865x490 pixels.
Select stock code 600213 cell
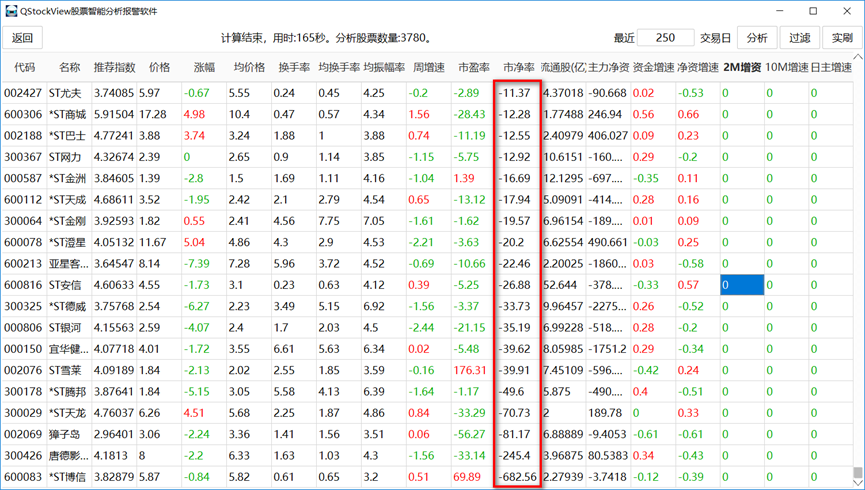click(24, 264)
